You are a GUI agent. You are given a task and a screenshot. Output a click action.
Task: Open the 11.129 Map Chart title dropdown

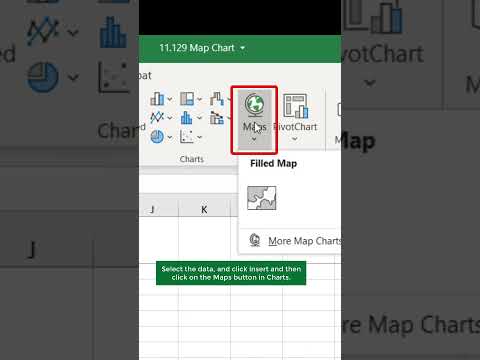click(243, 48)
